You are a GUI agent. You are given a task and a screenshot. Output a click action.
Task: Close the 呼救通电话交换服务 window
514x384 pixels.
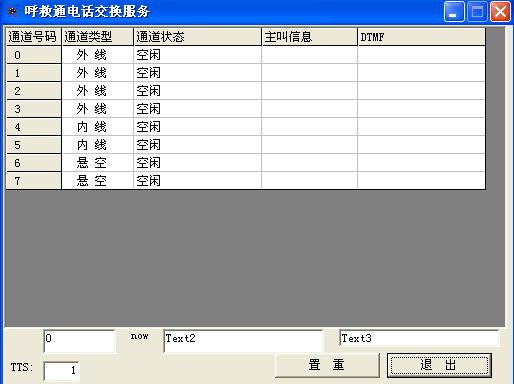pyautogui.click(x=500, y=12)
